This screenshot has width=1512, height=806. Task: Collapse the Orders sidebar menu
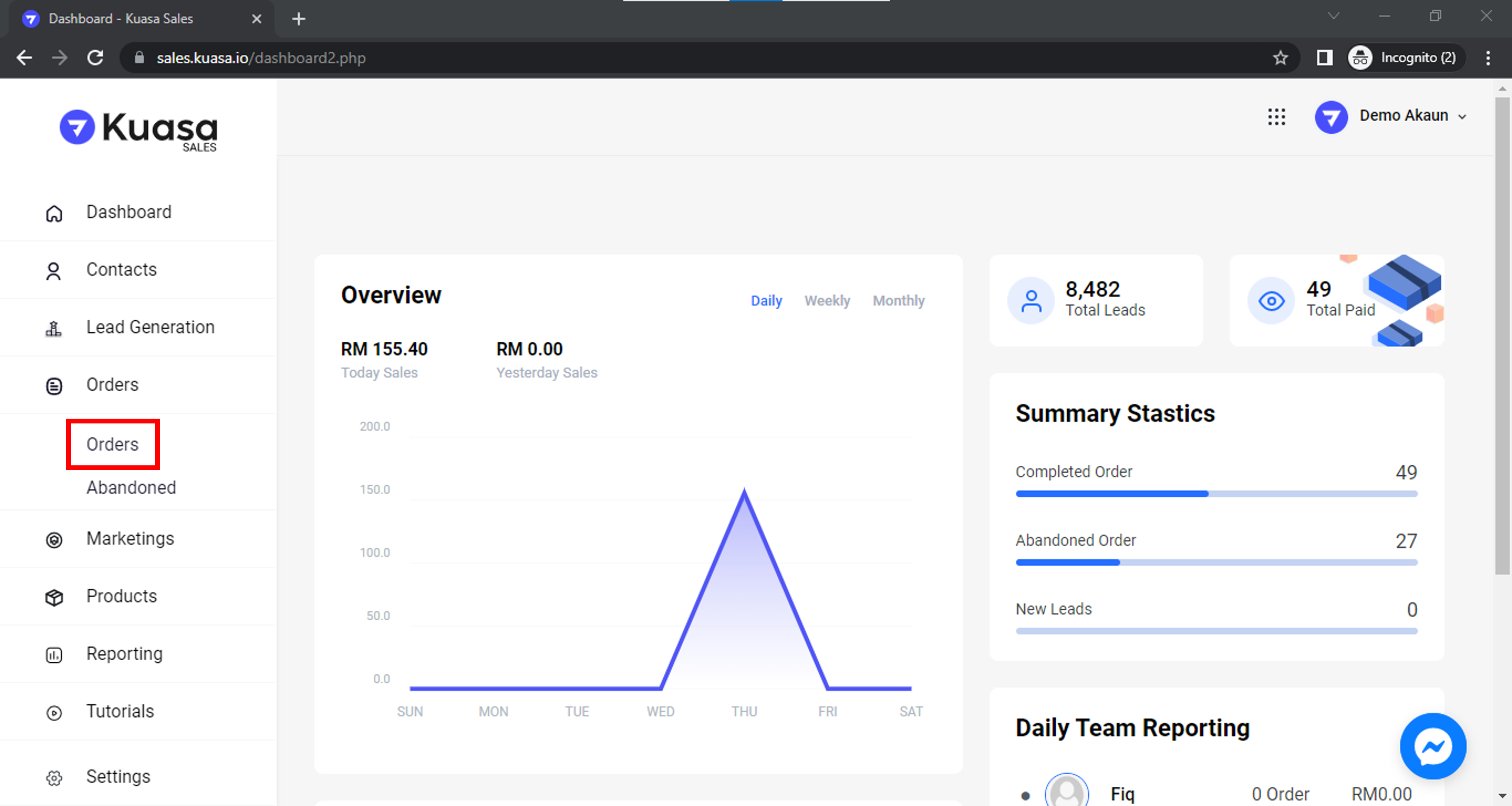(112, 385)
